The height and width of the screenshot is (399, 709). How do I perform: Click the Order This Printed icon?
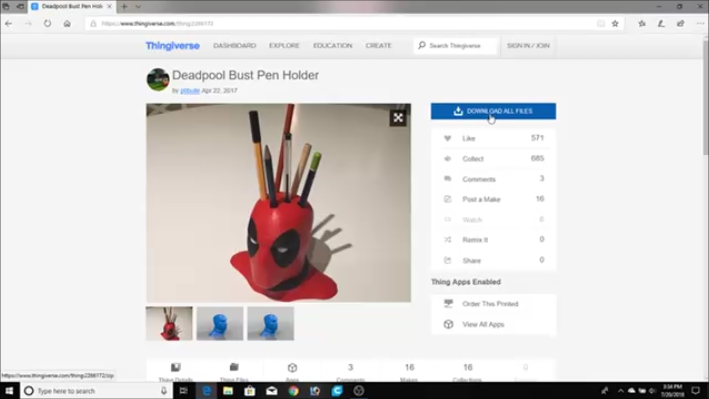[x=448, y=304]
